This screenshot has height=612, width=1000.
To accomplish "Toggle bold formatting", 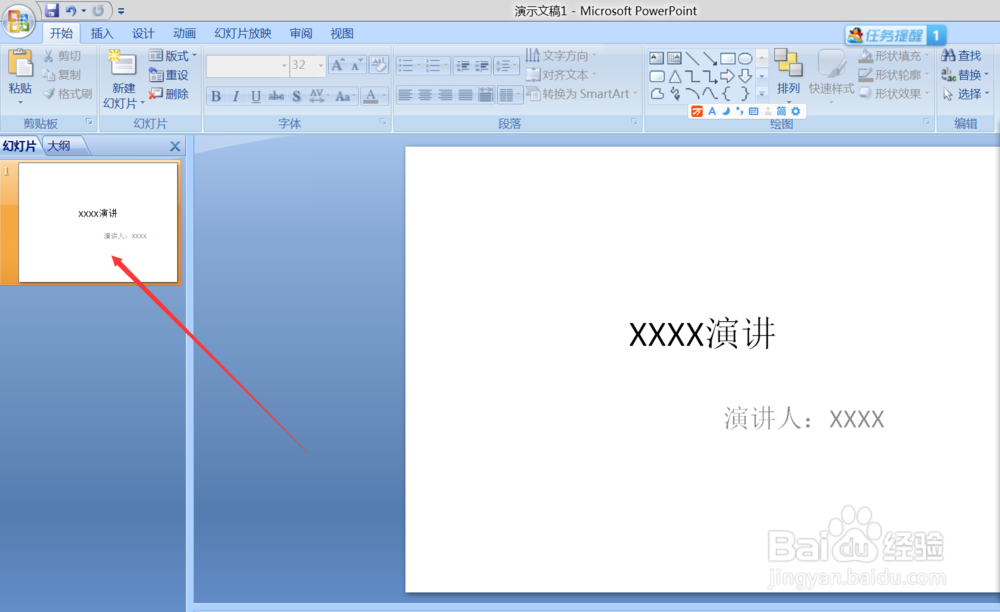I will [215, 94].
